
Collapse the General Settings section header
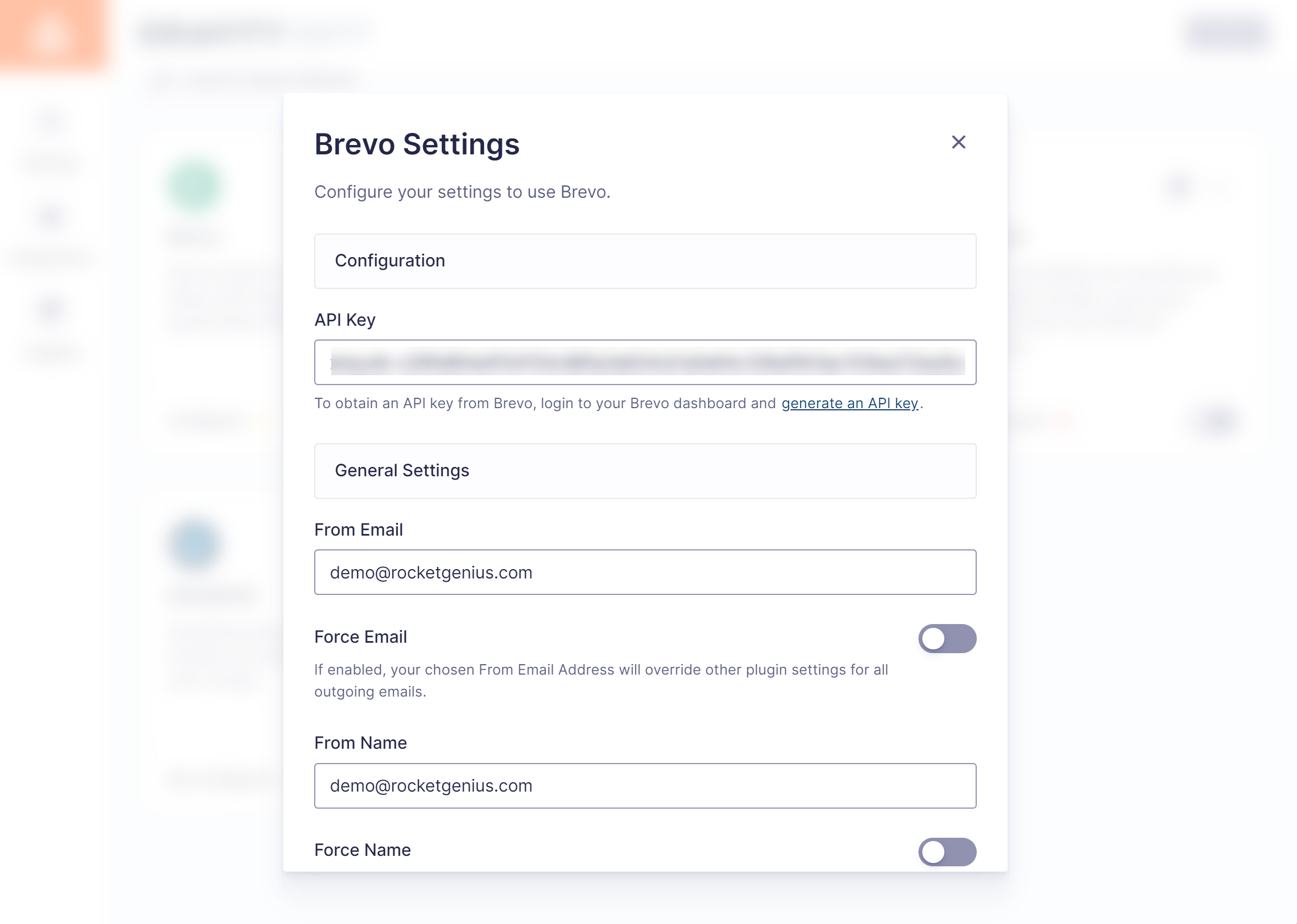[645, 471]
